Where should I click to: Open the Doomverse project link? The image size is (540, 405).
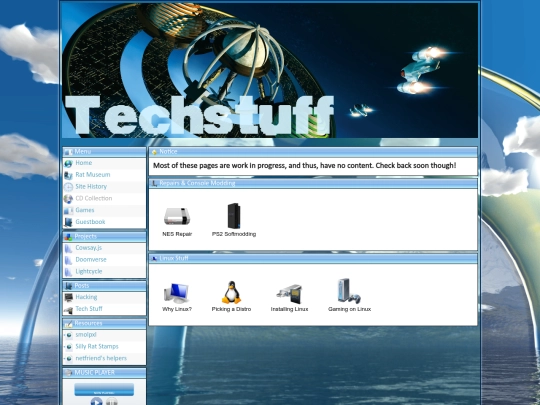[x=91, y=260]
